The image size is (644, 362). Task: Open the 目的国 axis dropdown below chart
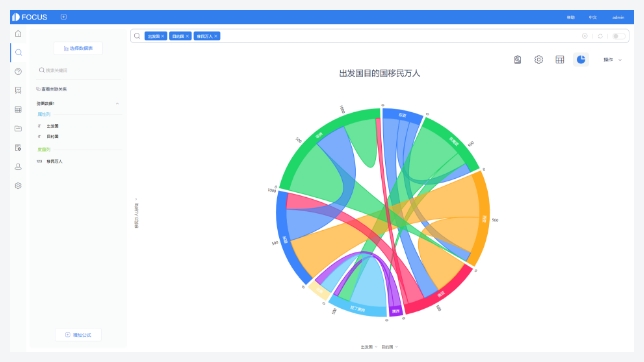pyautogui.click(x=389, y=347)
